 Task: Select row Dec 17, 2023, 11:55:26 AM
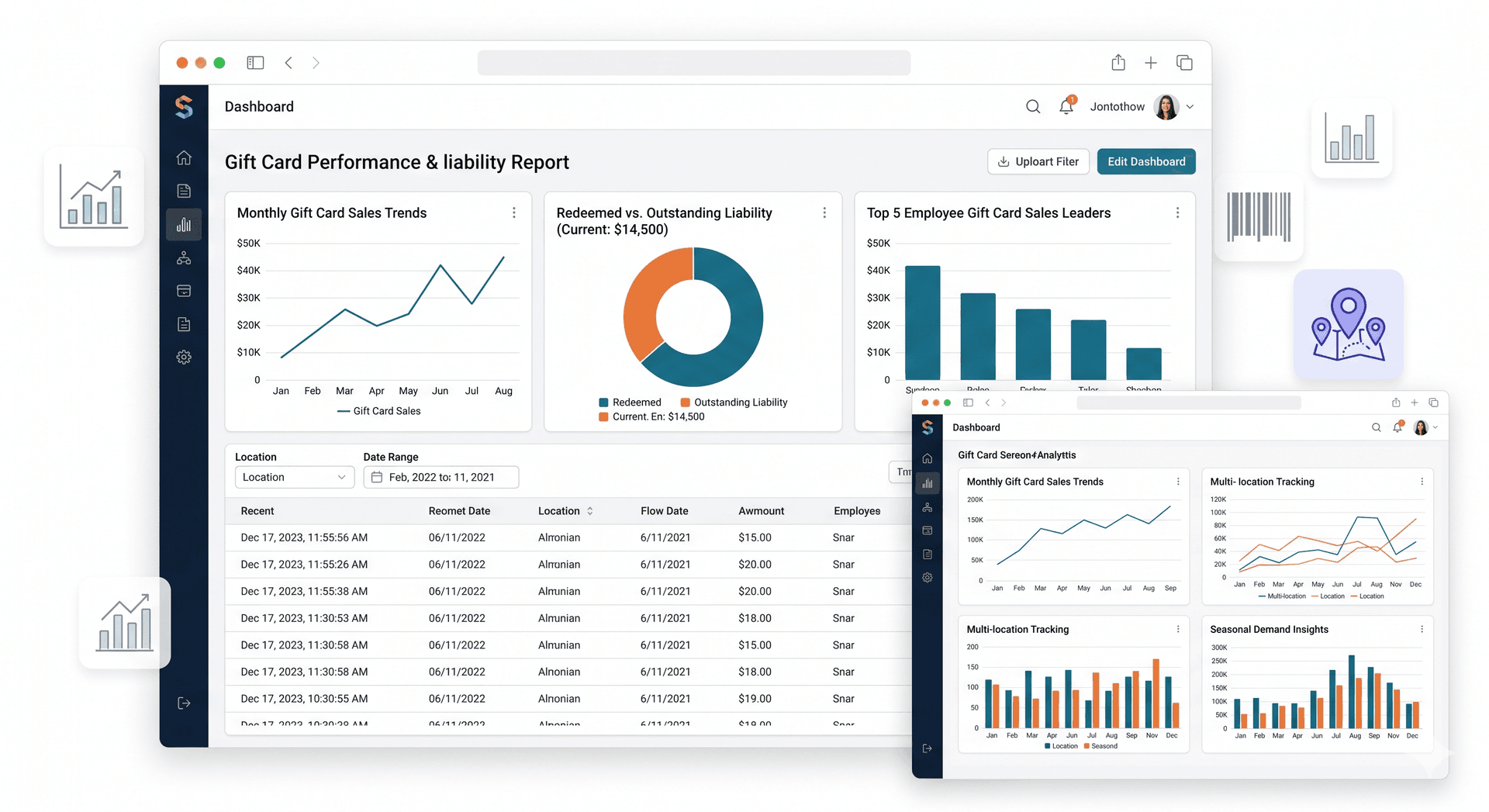[568, 565]
